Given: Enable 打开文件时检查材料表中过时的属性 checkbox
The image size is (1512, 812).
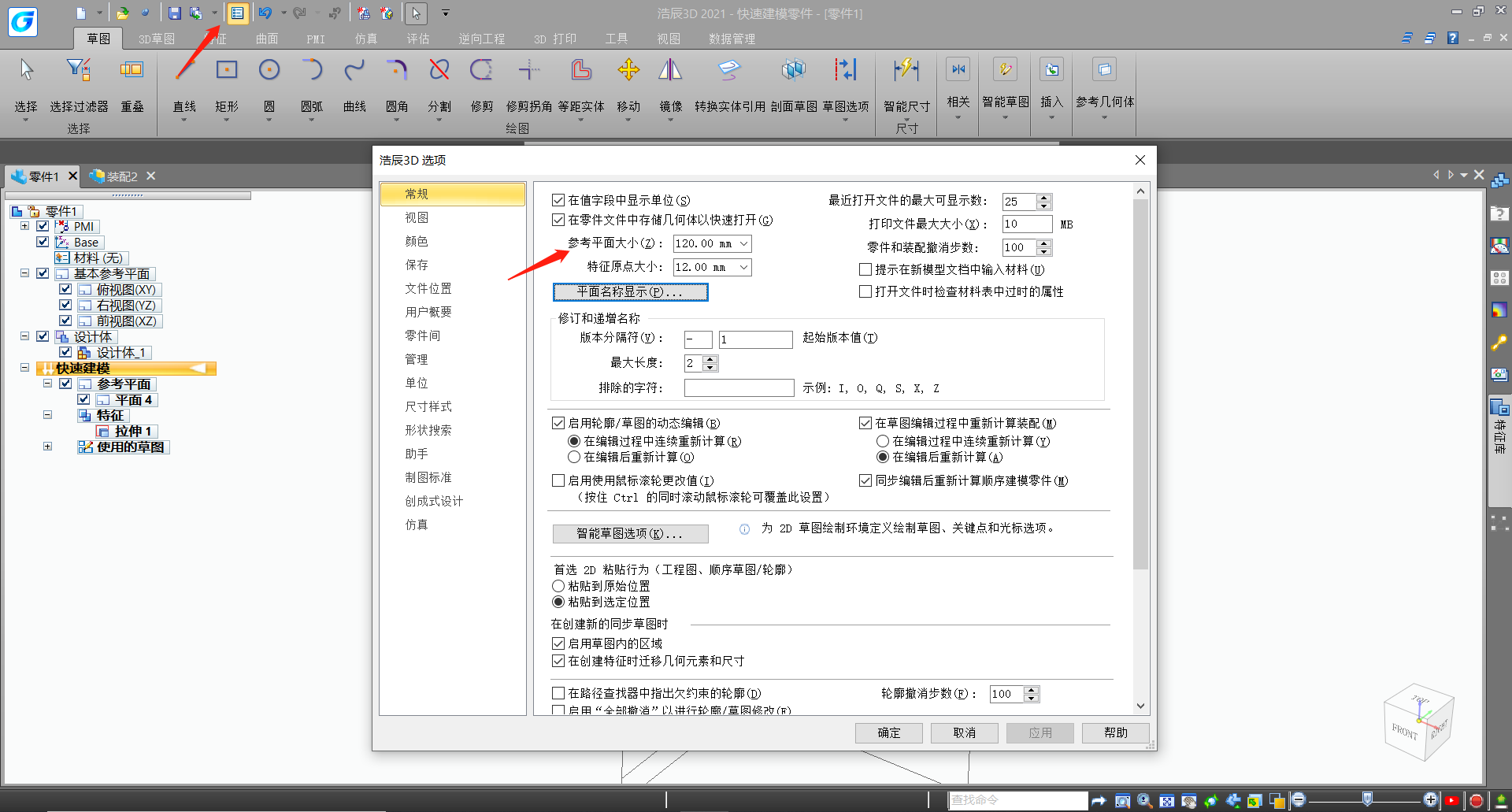Looking at the screenshot, I should tap(865, 291).
